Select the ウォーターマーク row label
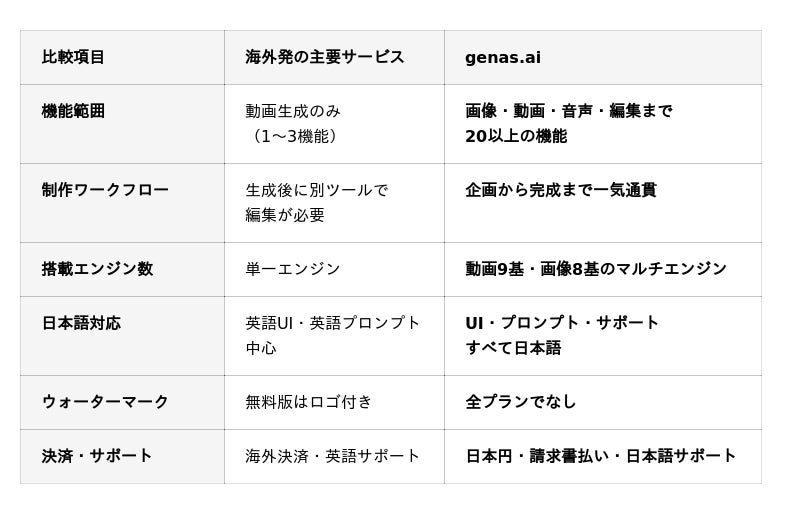 tap(105, 402)
